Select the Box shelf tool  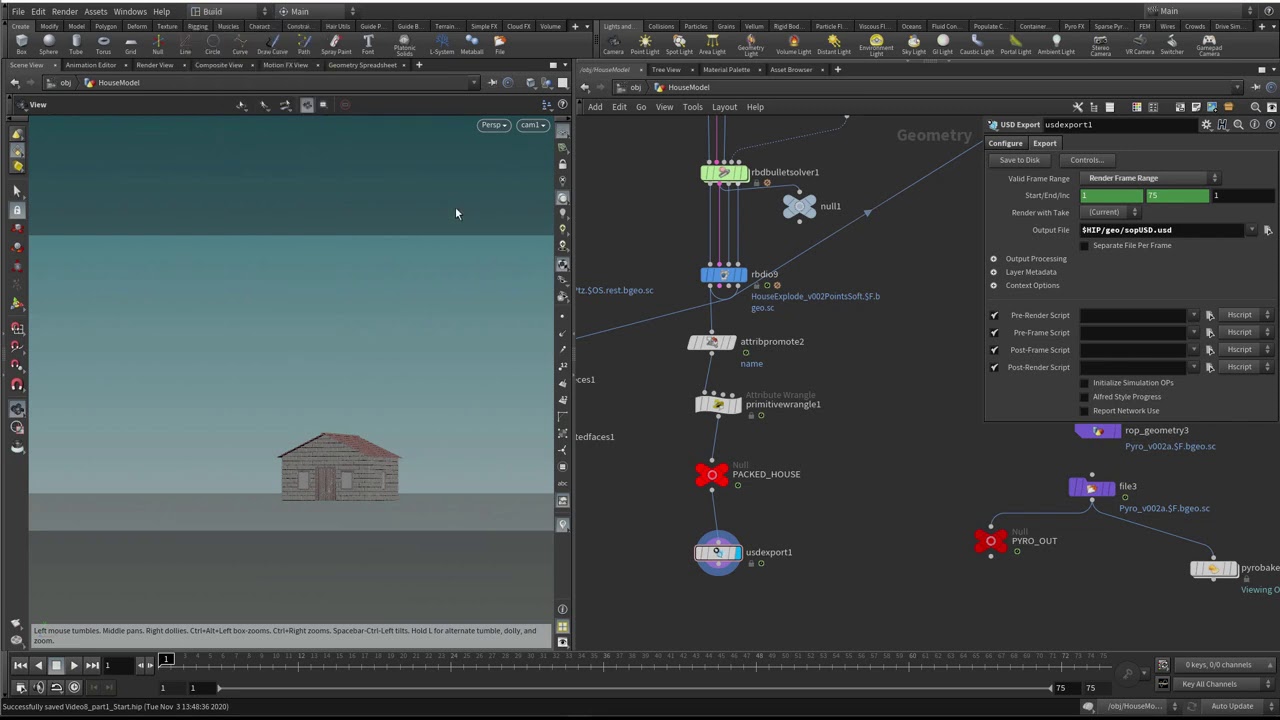coord(21,45)
